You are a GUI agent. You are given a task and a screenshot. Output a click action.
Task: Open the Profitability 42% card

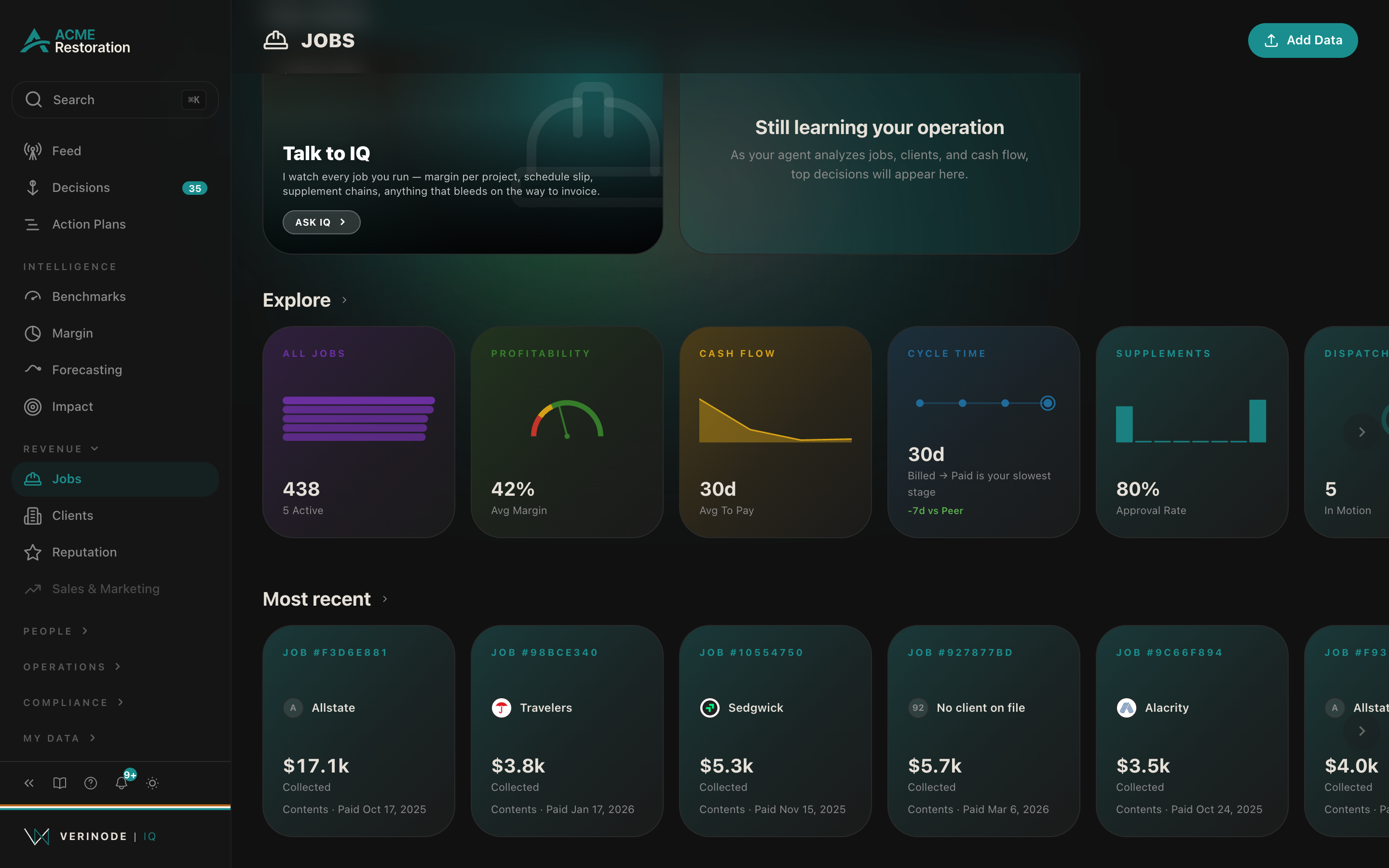click(x=567, y=432)
